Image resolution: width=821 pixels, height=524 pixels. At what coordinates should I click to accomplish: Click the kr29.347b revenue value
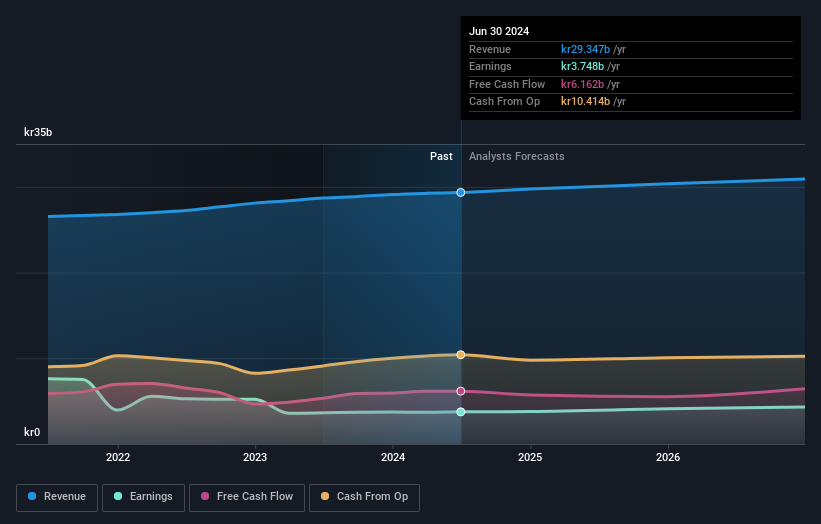click(x=585, y=49)
